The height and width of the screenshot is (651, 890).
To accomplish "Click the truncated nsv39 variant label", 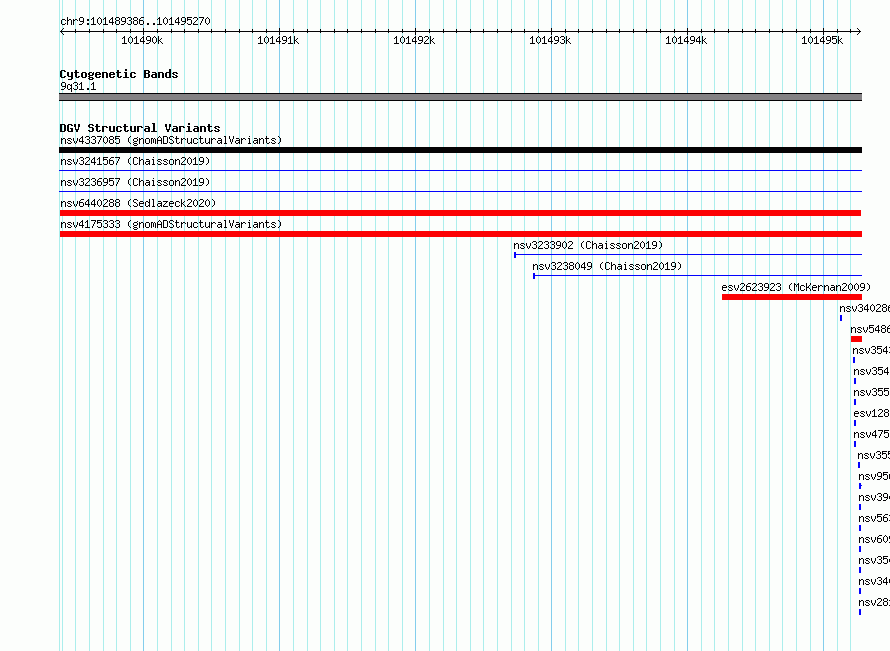I will tap(874, 497).
